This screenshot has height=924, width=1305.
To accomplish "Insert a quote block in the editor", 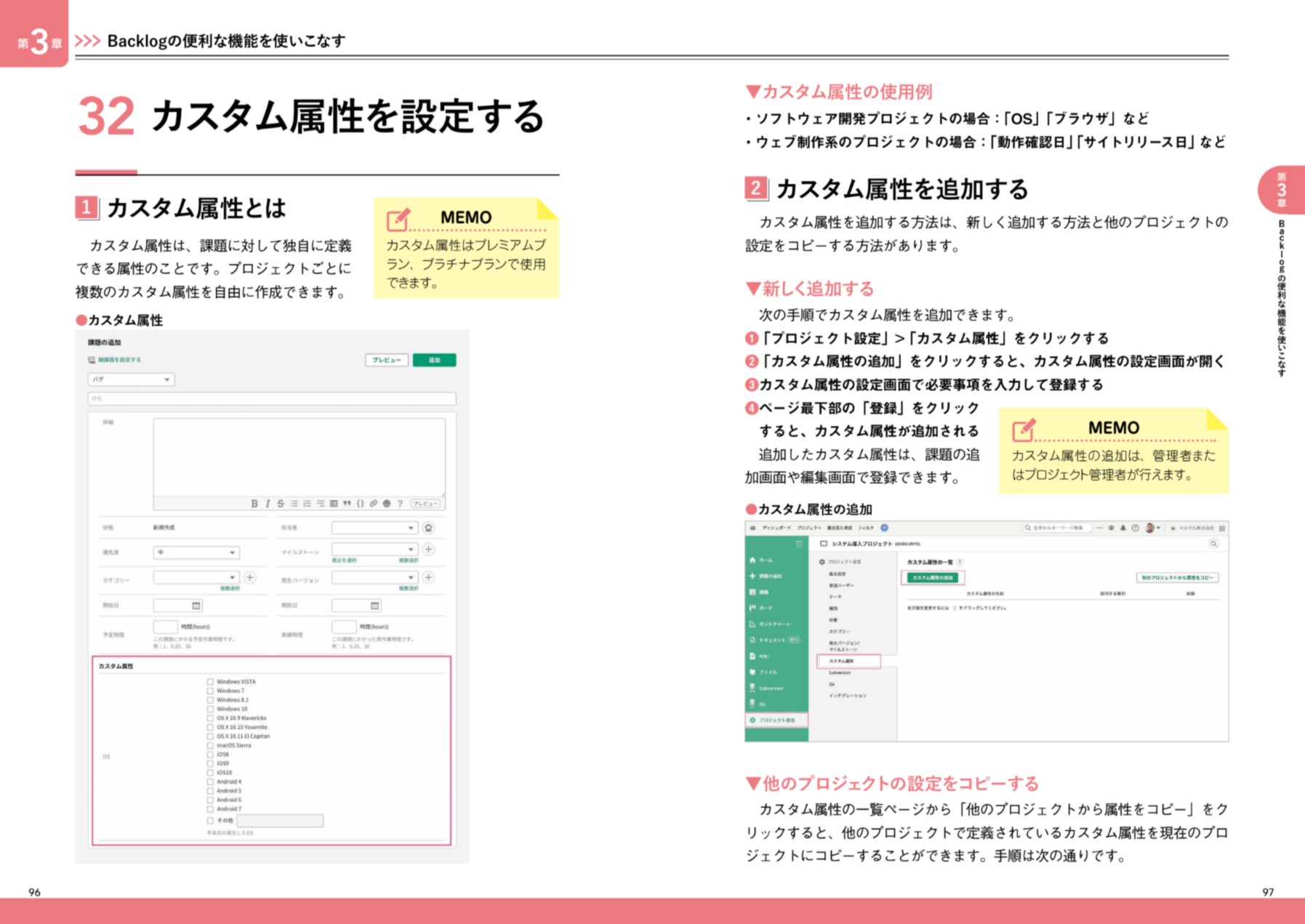I will click(347, 503).
